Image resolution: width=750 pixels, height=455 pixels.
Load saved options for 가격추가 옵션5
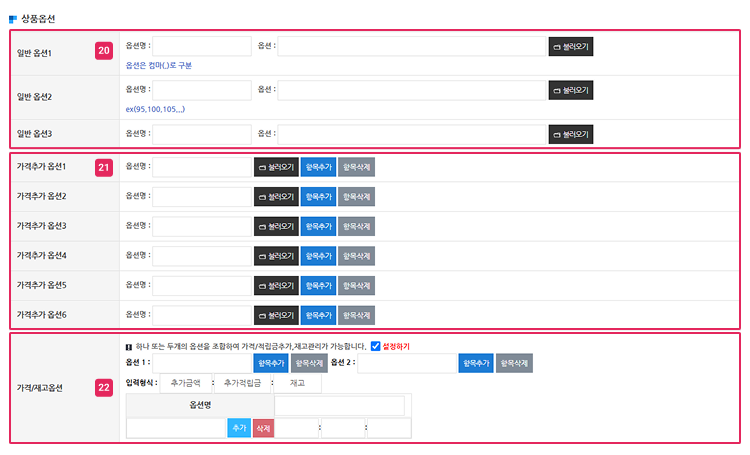tap(276, 286)
